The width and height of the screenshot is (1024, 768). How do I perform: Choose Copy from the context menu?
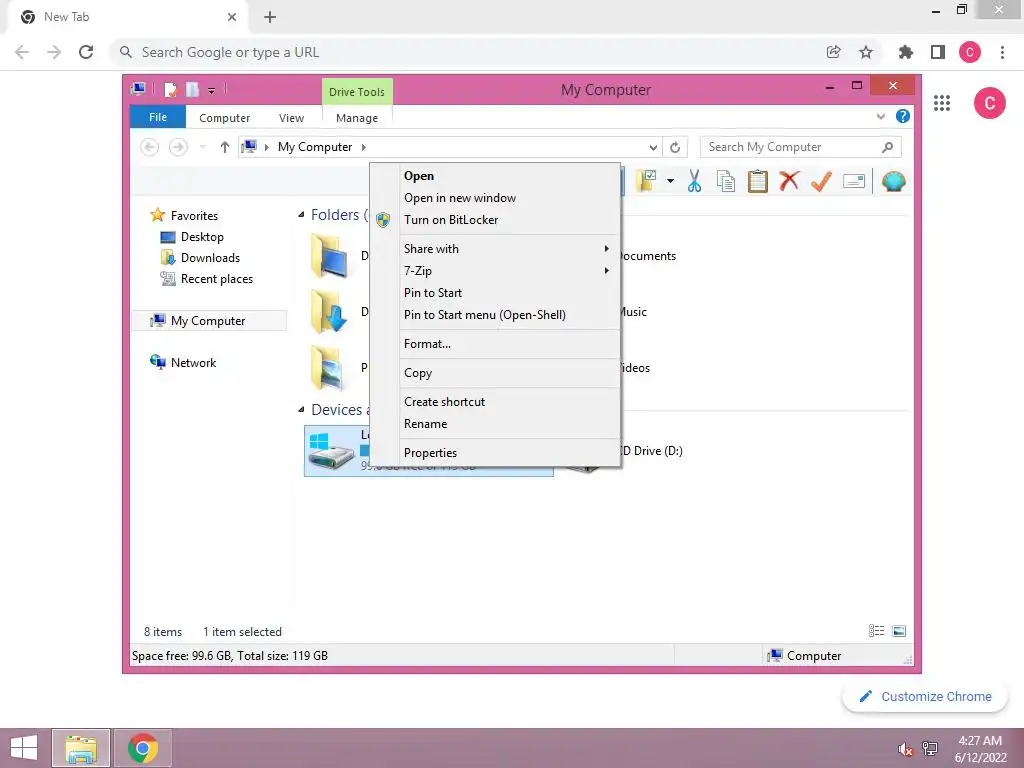coord(509,373)
